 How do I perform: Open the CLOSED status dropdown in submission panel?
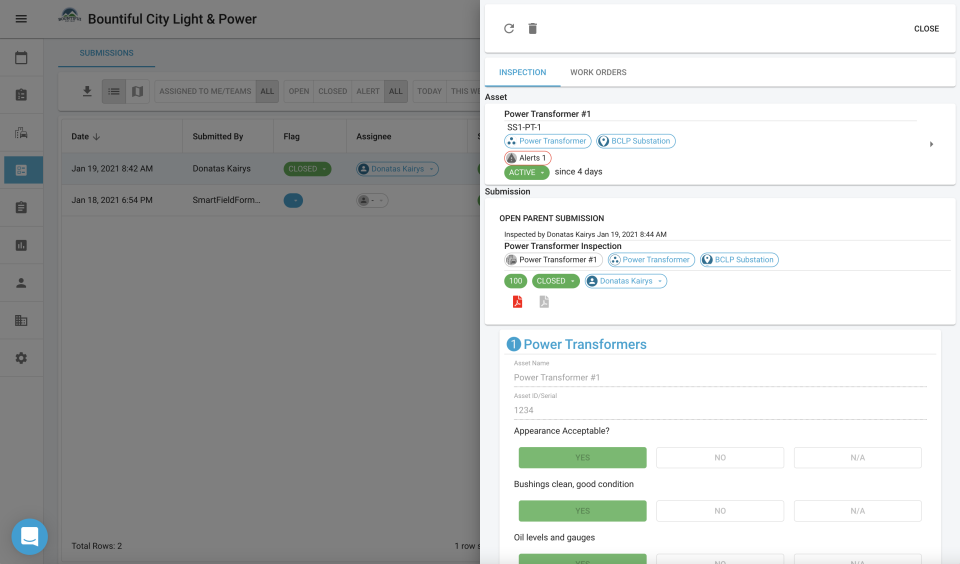click(x=555, y=281)
